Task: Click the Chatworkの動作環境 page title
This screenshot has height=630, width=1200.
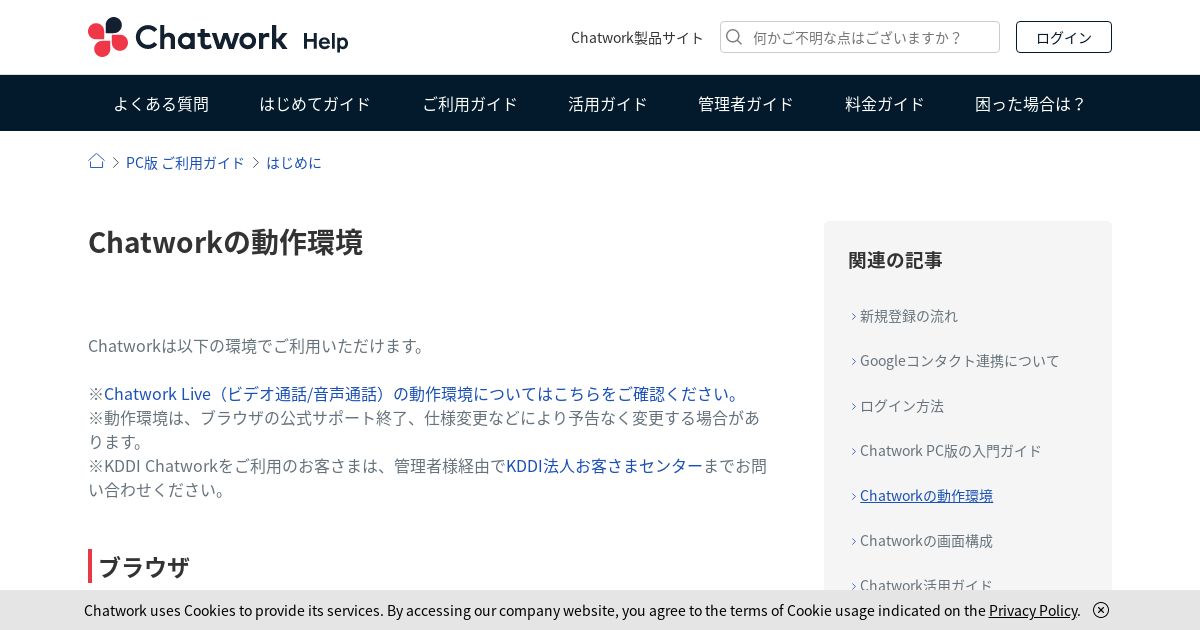Action: [225, 242]
